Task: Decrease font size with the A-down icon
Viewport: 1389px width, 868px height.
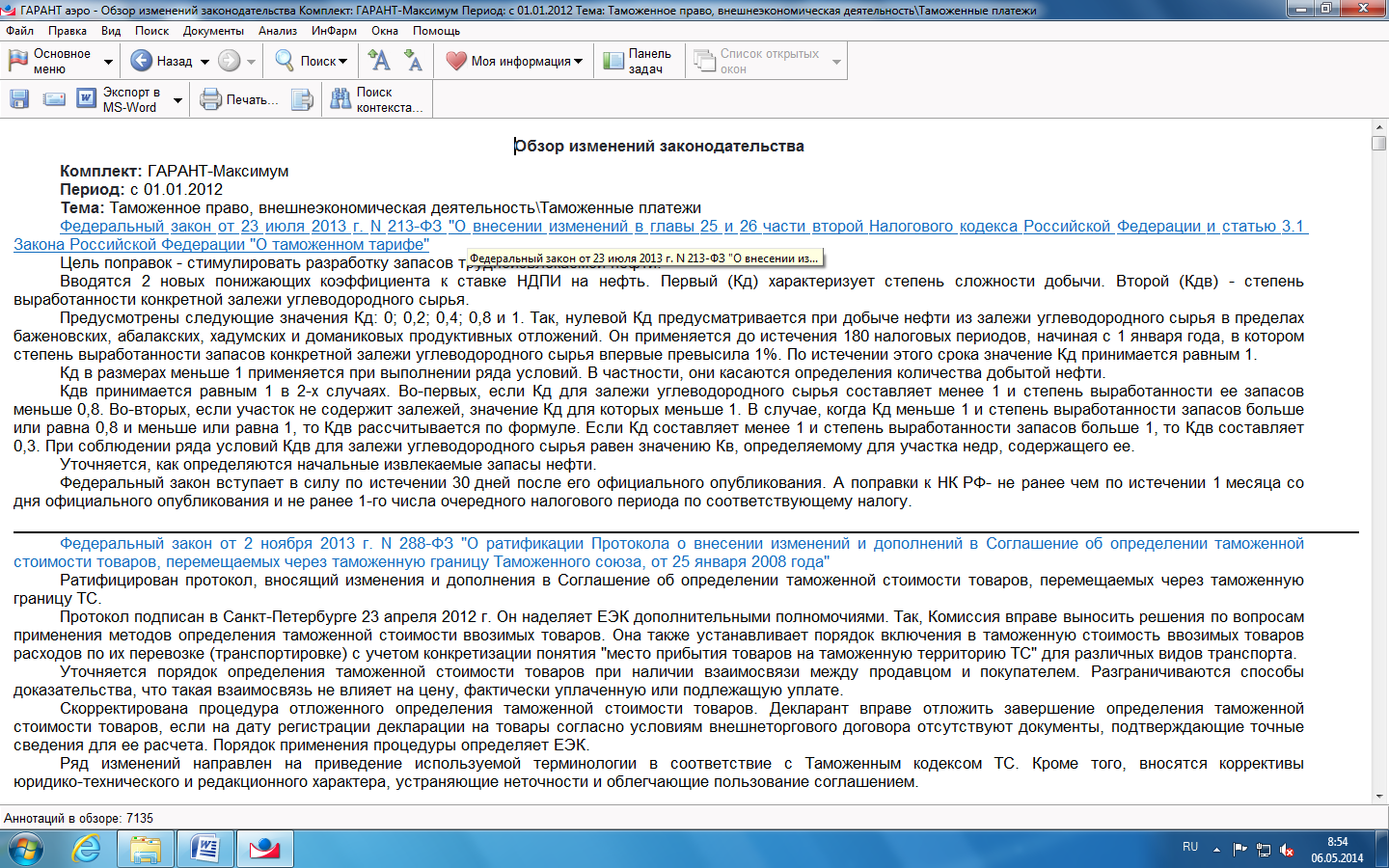Action: coord(413,61)
